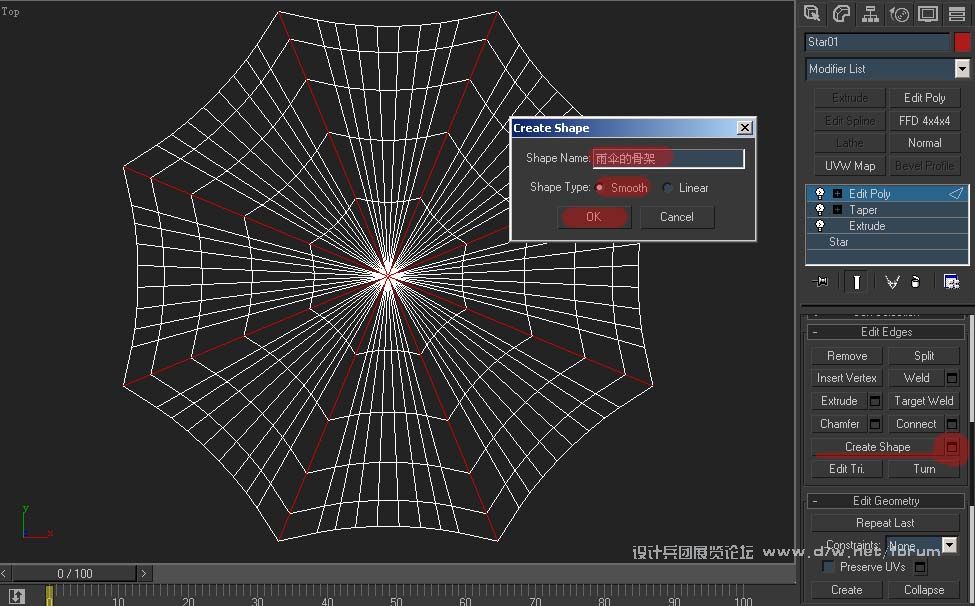Click the Remove edge button
This screenshot has width=975, height=606.
pos(847,356)
